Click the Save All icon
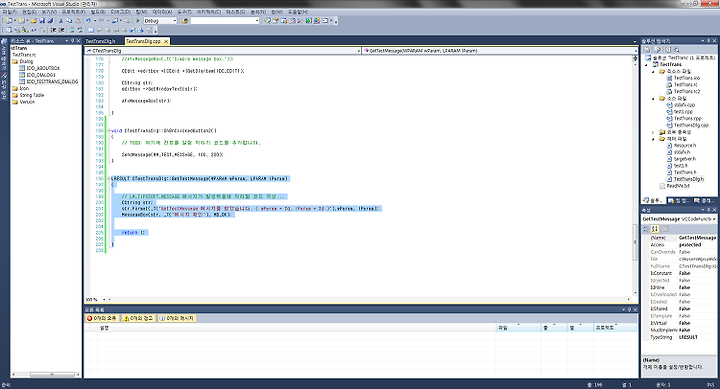This screenshot has width=720, height=389. (x=50, y=21)
